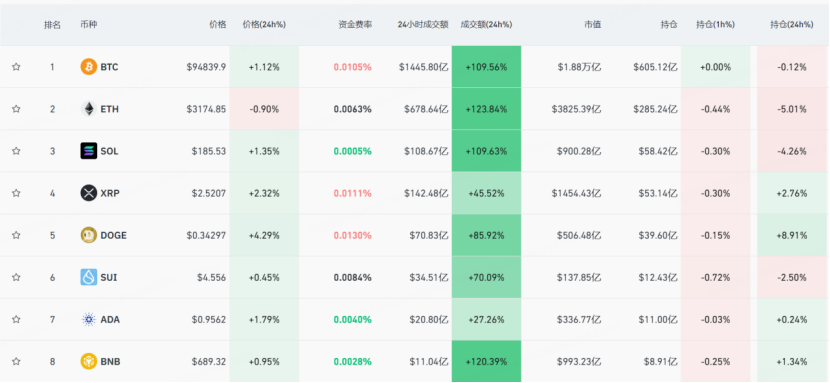Image resolution: width=830 pixels, height=383 pixels.
Task: Click the XRP black circle logo
Action: [x=88, y=193]
